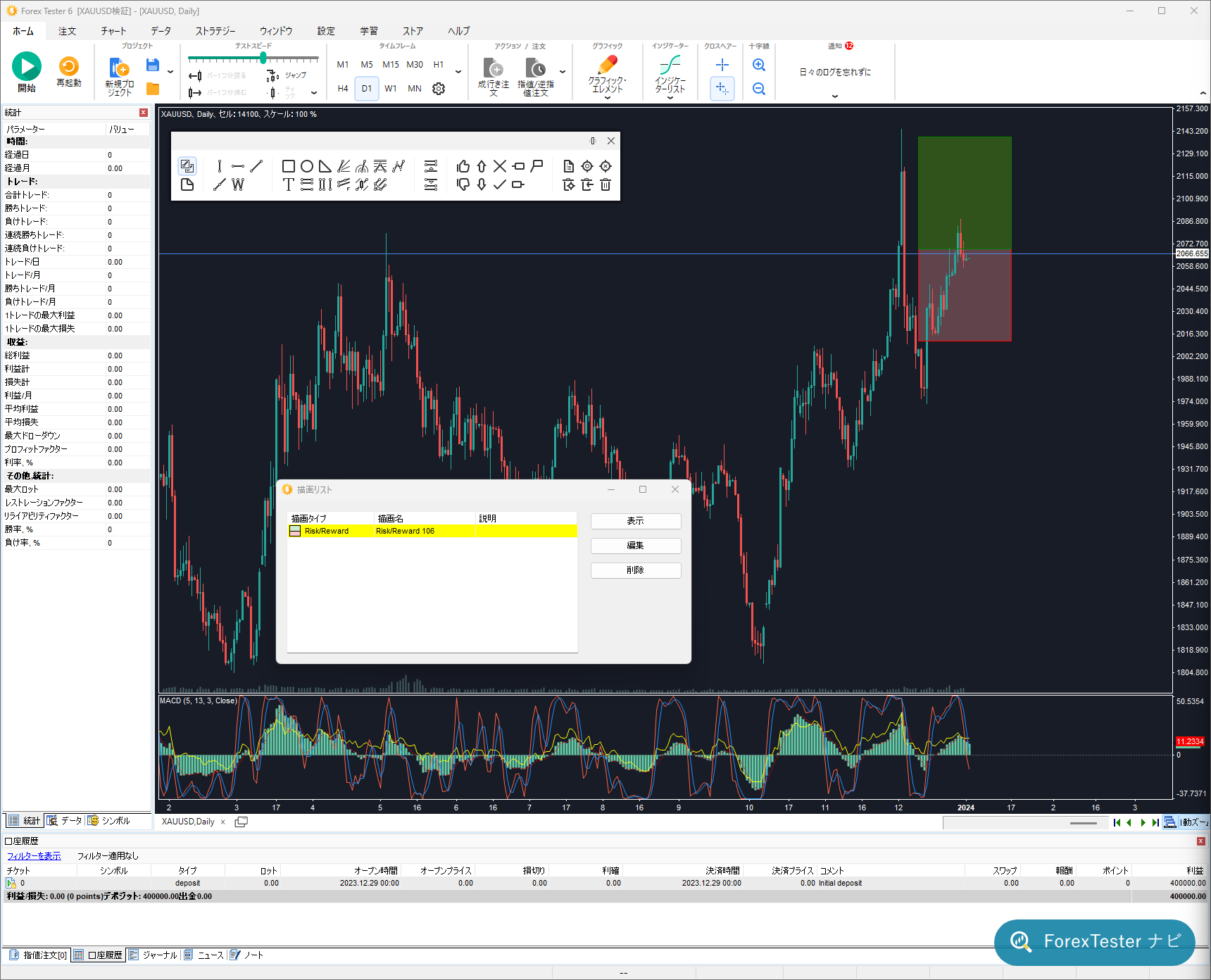Close the 統計 statistics panel
Screen dimensions: 1211x980
pos(144,113)
